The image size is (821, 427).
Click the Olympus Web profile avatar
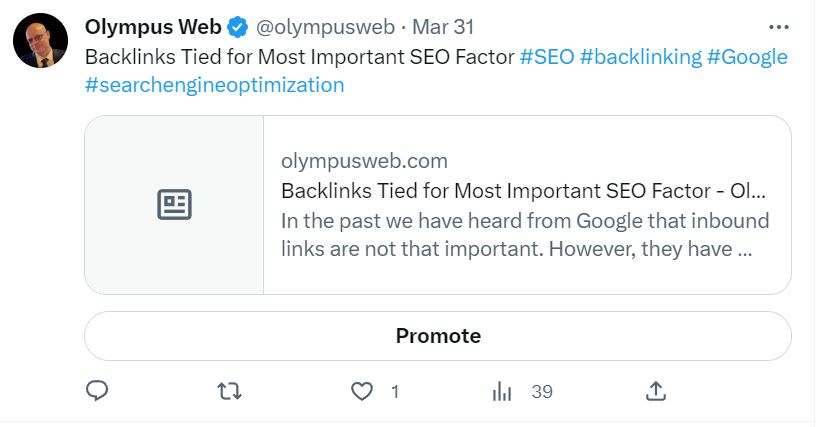[40, 41]
